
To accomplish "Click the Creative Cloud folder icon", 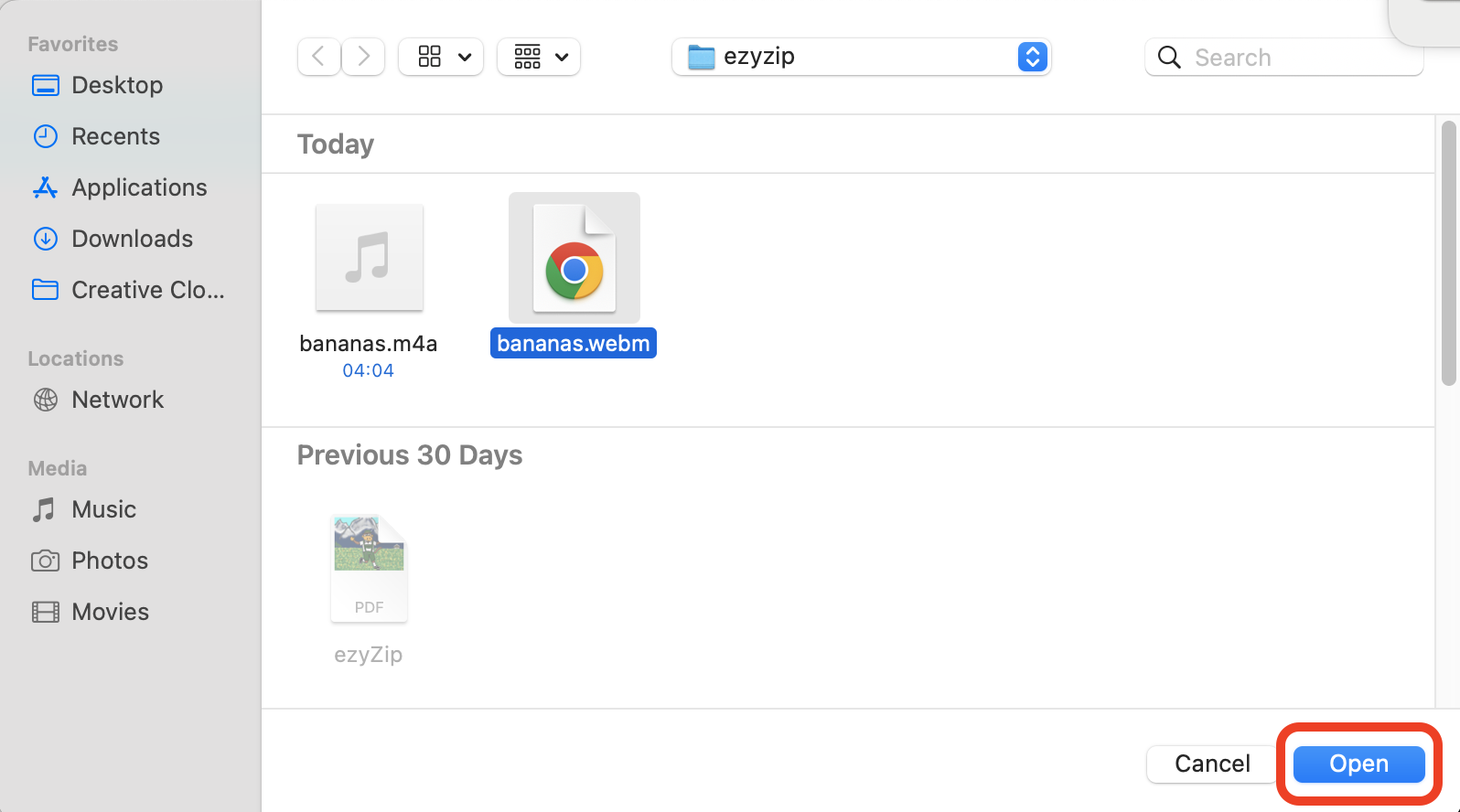I will pyautogui.click(x=46, y=290).
